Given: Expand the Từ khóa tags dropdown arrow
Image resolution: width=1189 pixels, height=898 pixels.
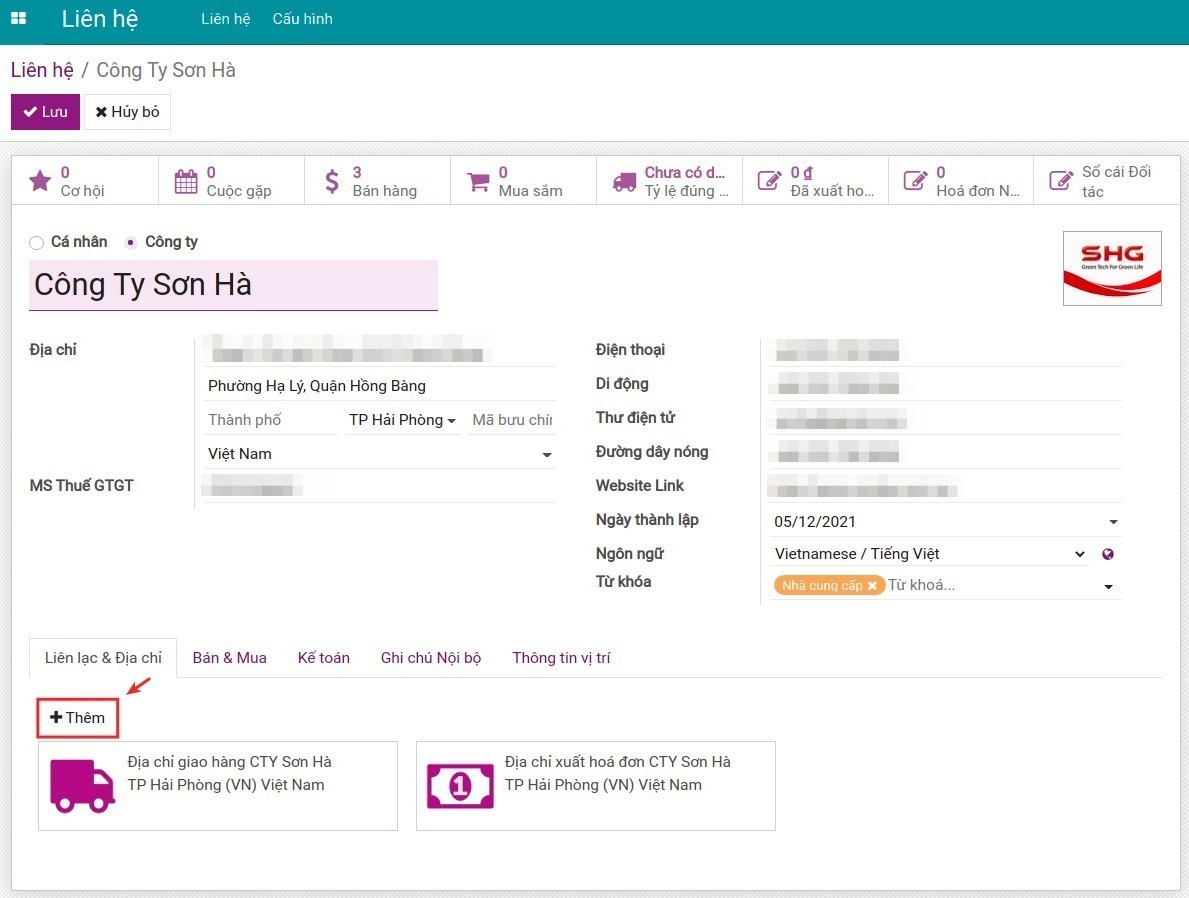Looking at the screenshot, I should click(1109, 586).
